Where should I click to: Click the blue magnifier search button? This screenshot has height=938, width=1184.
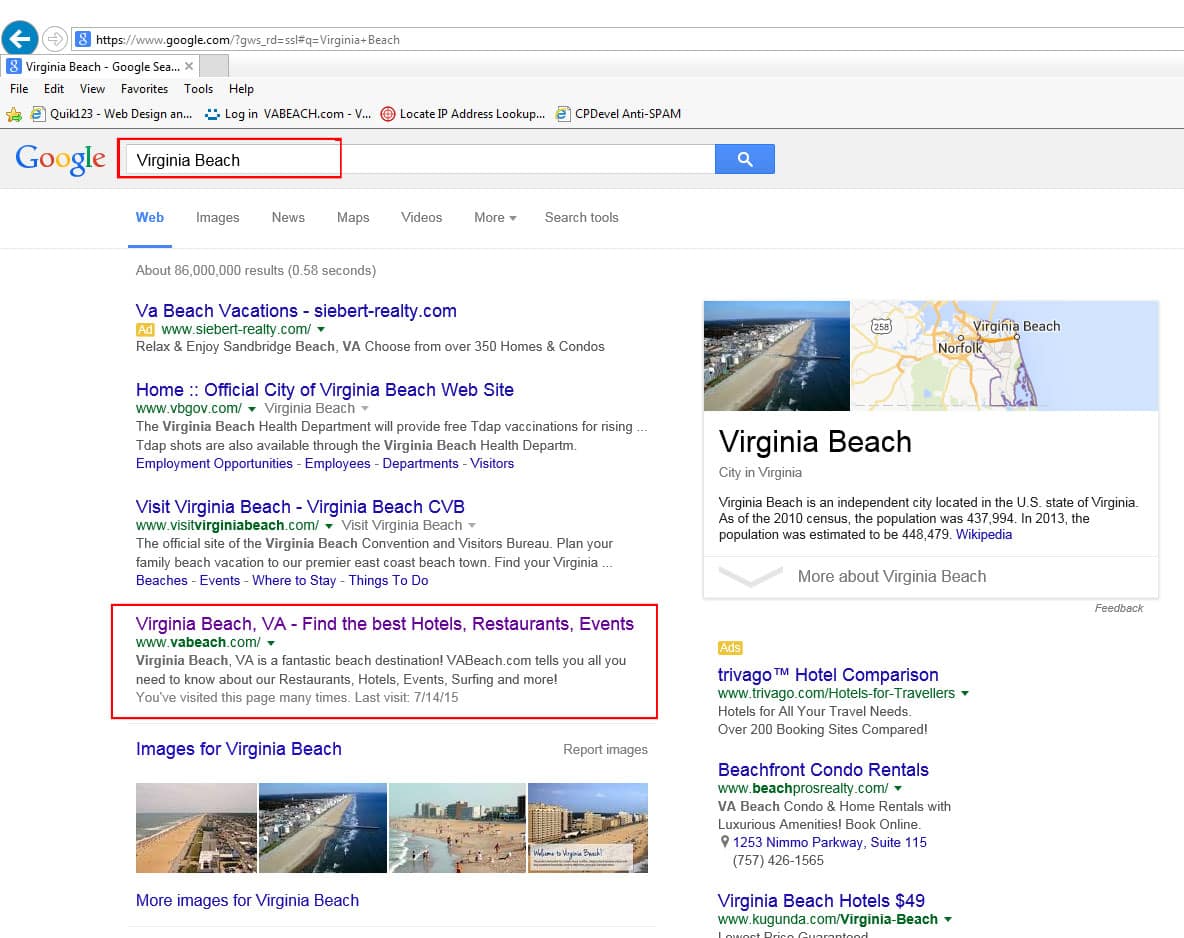point(745,159)
